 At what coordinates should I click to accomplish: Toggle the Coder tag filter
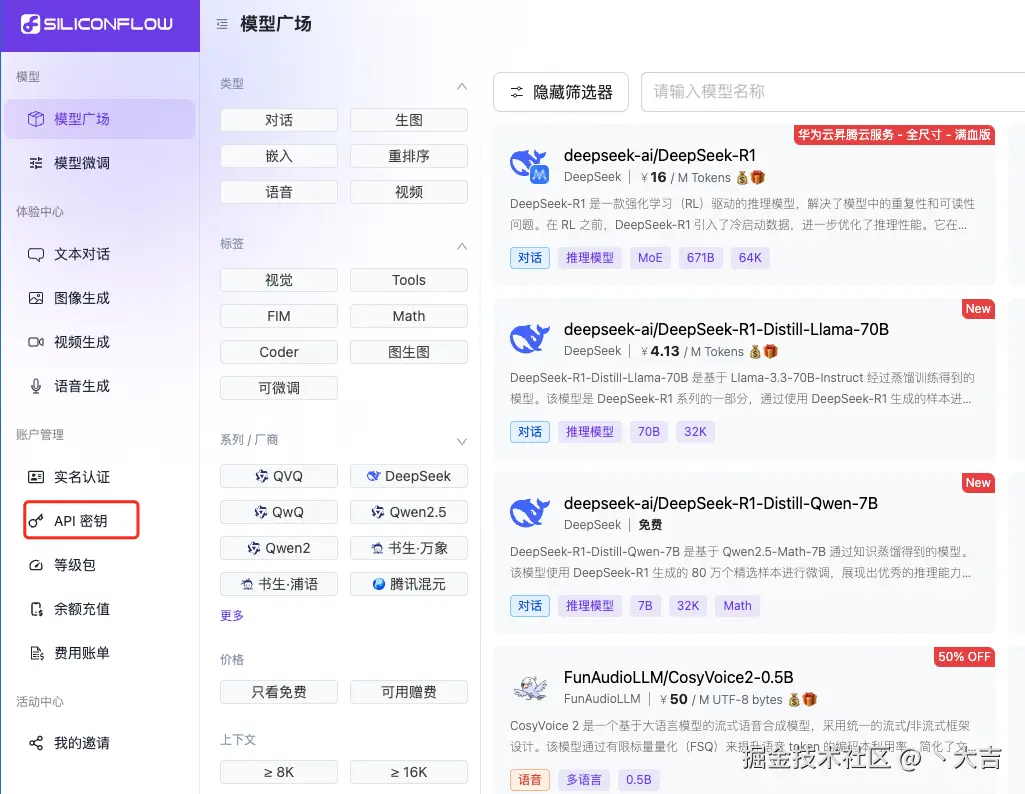pyautogui.click(x=279, y=352)
